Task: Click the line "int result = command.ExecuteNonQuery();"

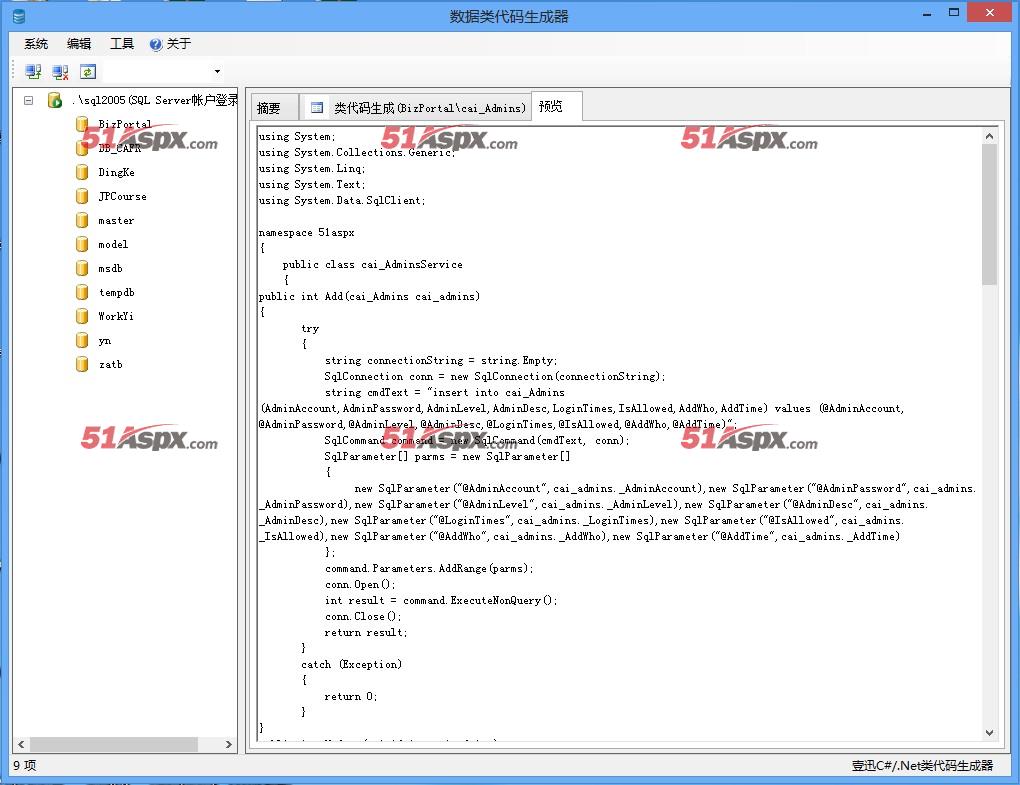Action: [441, 600]
